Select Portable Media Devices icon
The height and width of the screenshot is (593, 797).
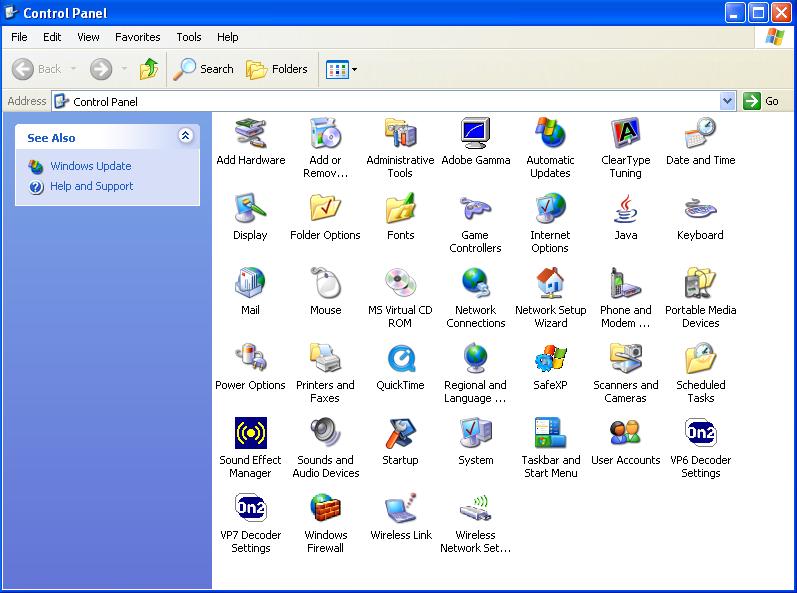pyautogui.click(x=700, y=283)
